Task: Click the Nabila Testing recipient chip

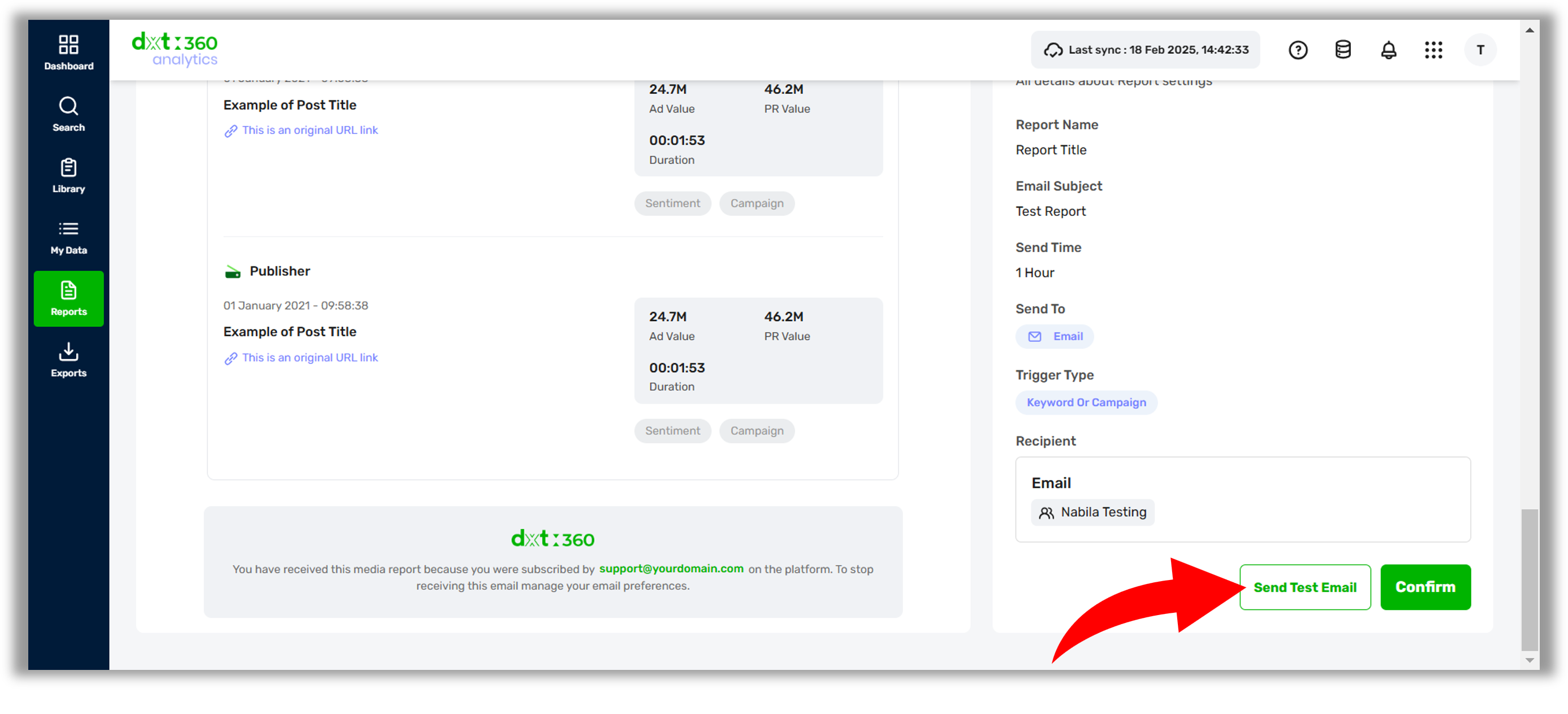Action: click(1092, 513)
